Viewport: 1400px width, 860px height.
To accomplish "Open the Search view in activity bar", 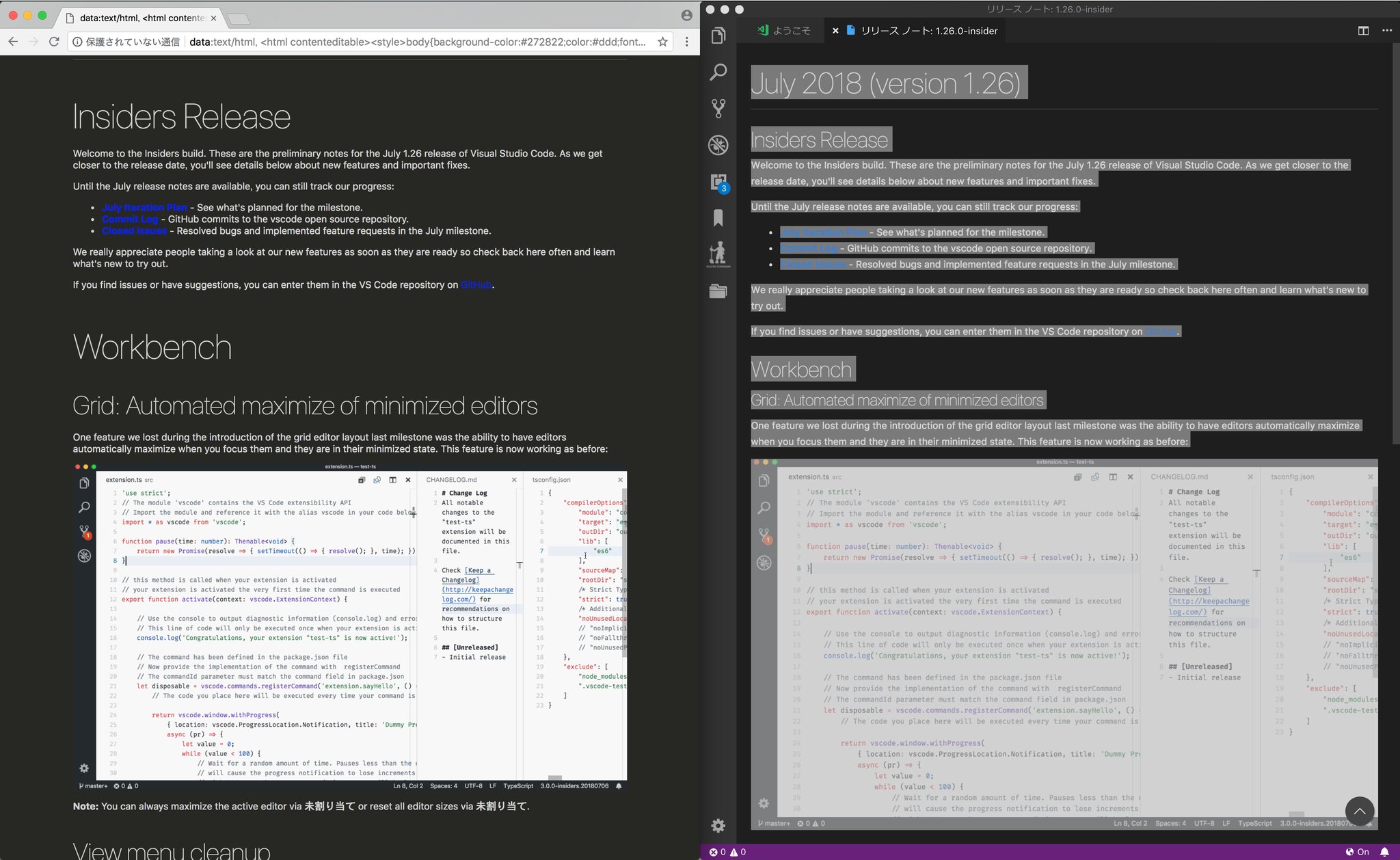I will (x=718, y=72).
